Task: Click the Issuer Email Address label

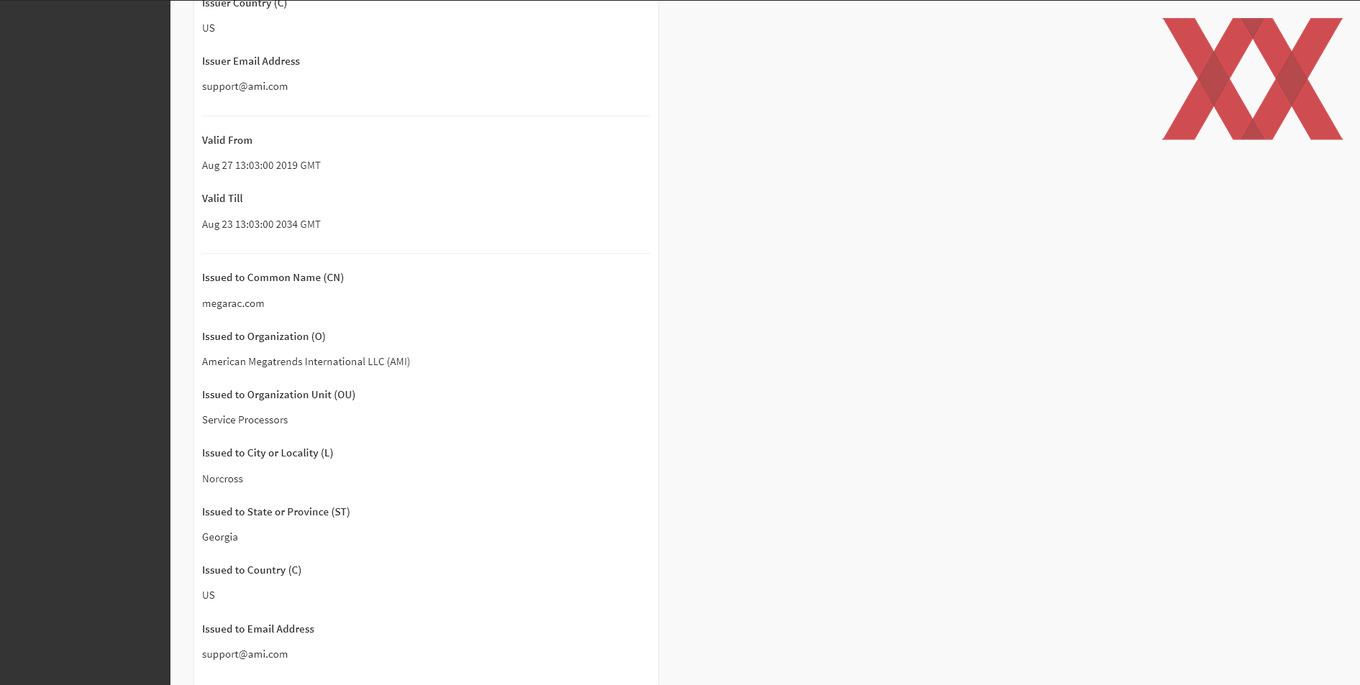Action: coord(251,61)
